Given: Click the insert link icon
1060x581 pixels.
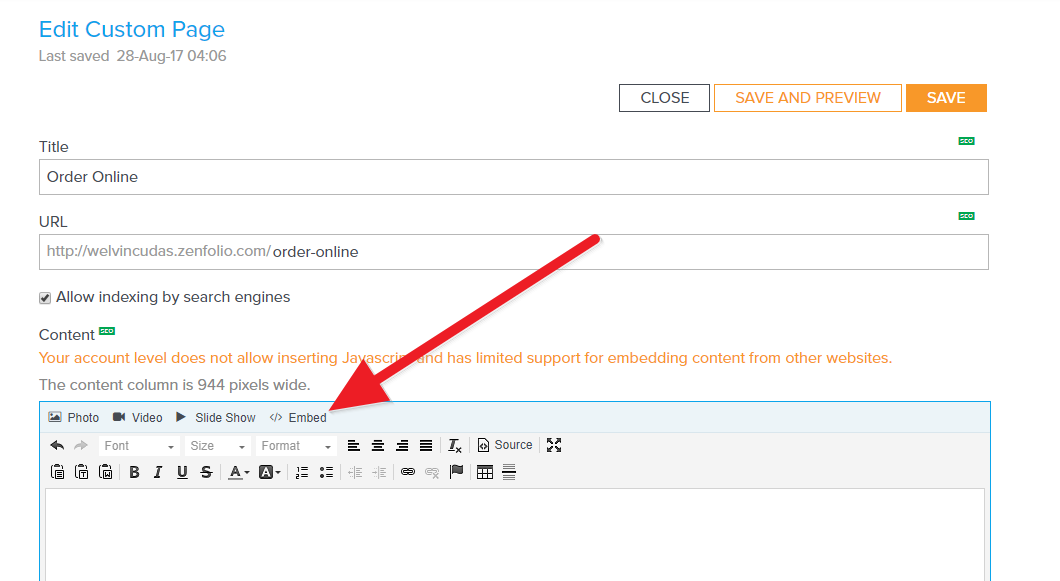Looking at the screenshot, I should [x=407, y=472].
